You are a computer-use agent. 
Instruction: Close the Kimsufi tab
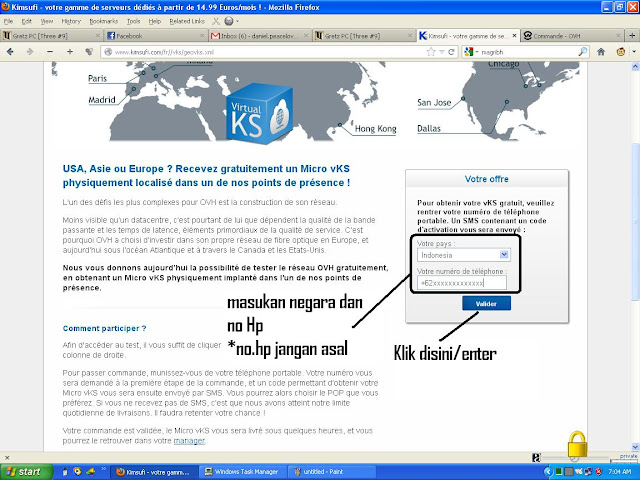pyautogui.click(x=514, y=36)
